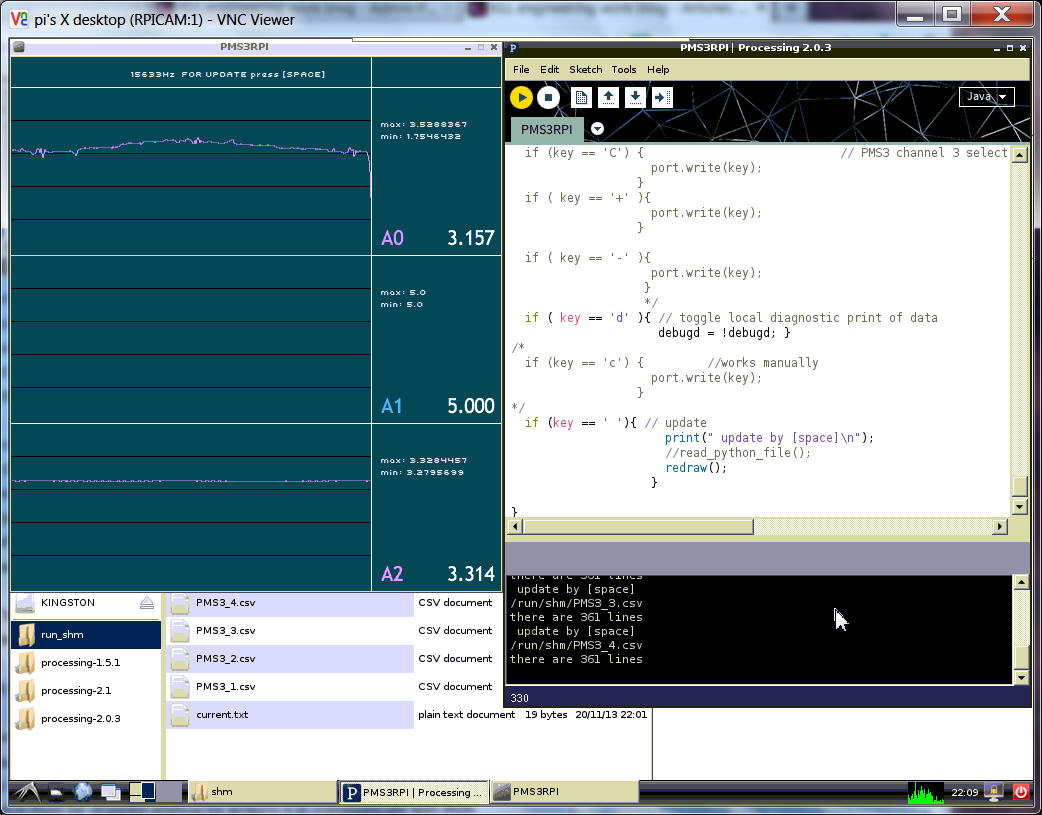Expand the tab options arrow beside PMS3RPI
The width and height of the screenshot is (1042, 815).
[597, 129]
